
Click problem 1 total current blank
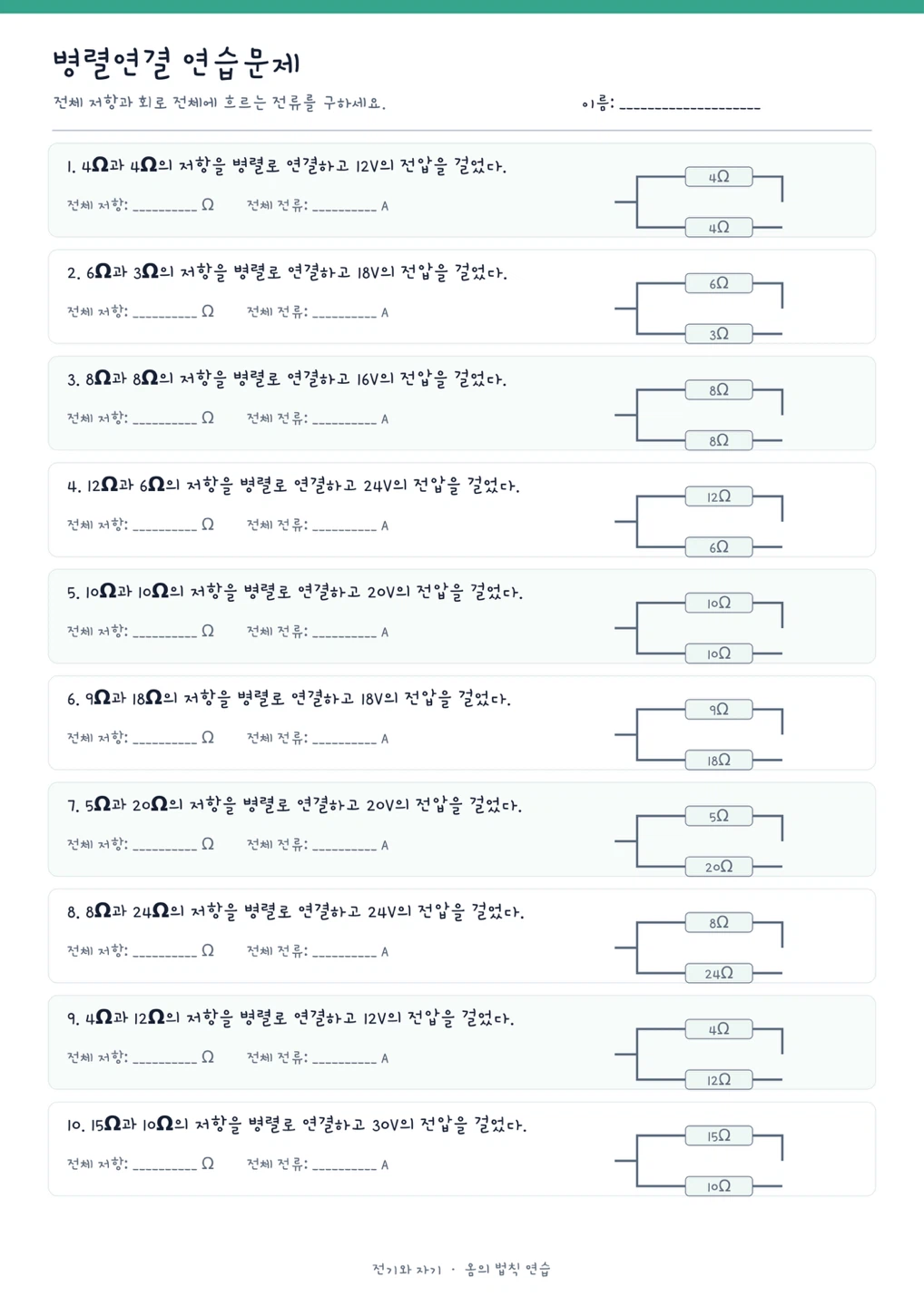tap(345, 207)
